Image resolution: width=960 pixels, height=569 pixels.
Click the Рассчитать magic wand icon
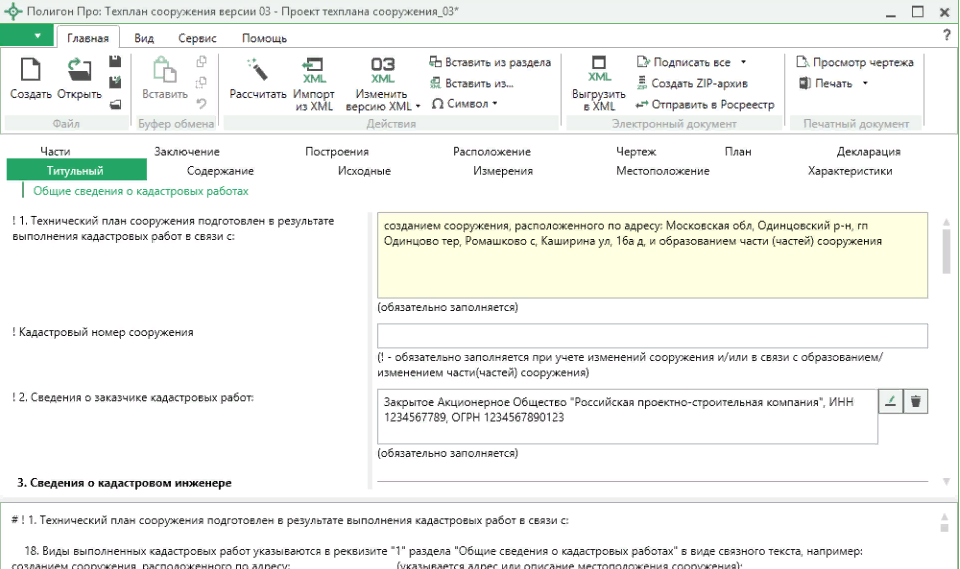258,70
